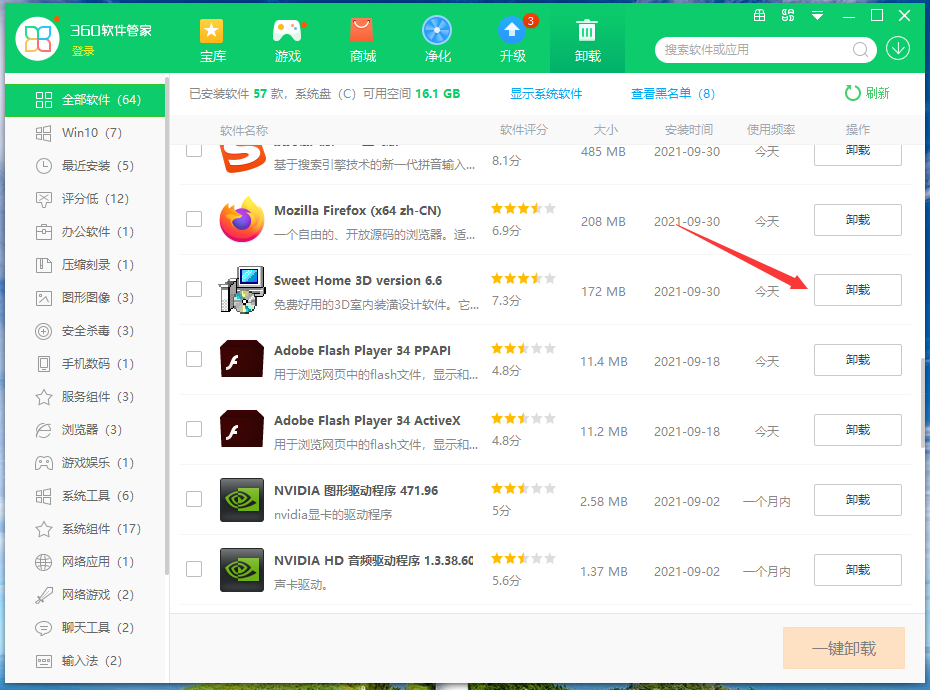Select 全部软件 (64) category
Screen dimensions: 930x690
85,100
